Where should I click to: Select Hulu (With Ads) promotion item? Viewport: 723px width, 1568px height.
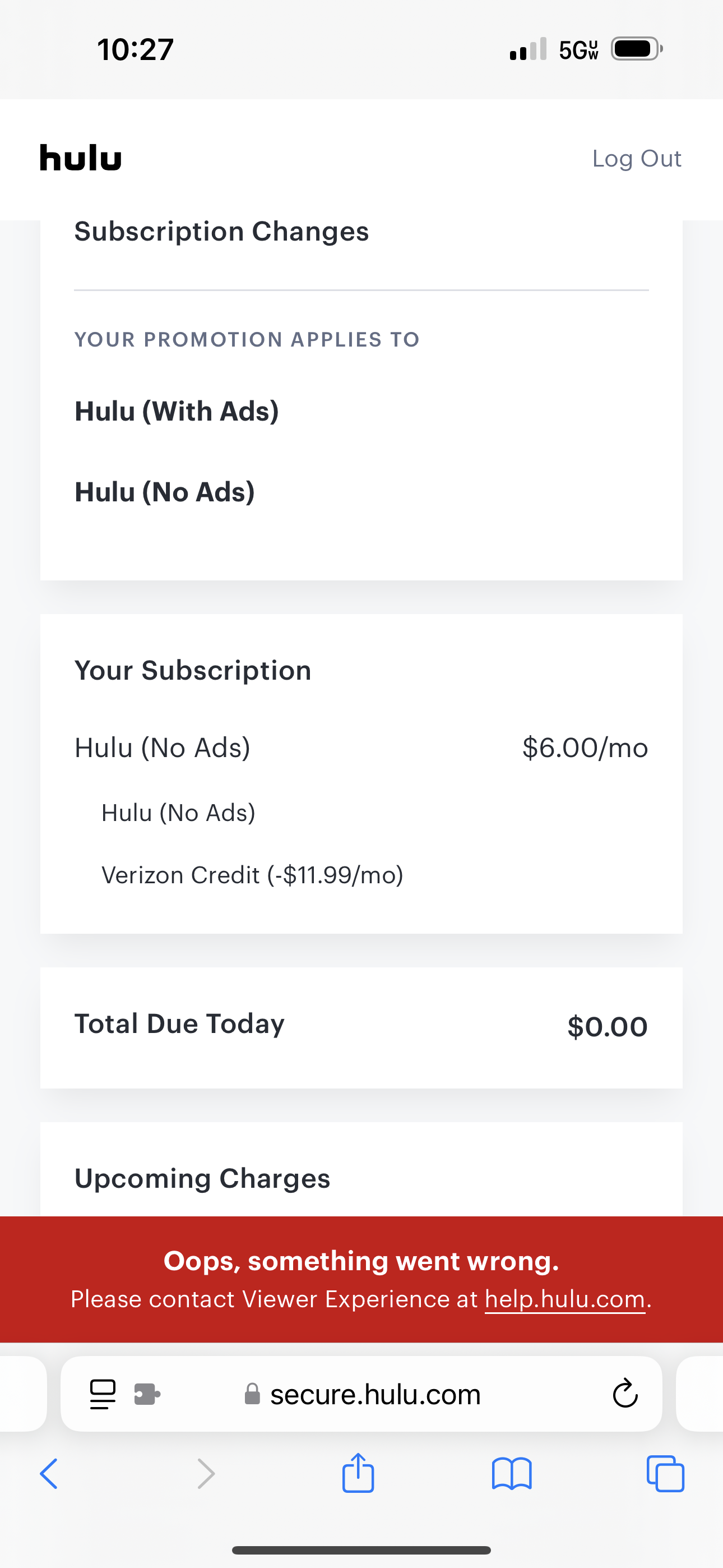177,412
